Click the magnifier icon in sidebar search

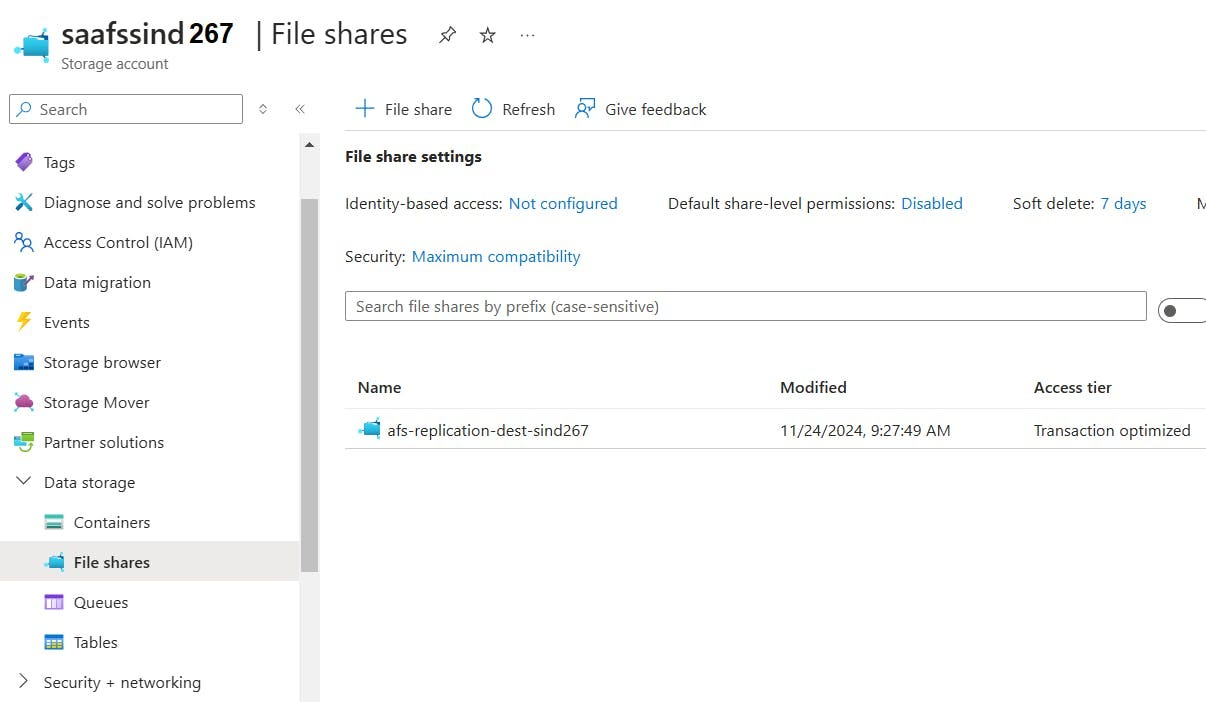click(x=24, y=109)
